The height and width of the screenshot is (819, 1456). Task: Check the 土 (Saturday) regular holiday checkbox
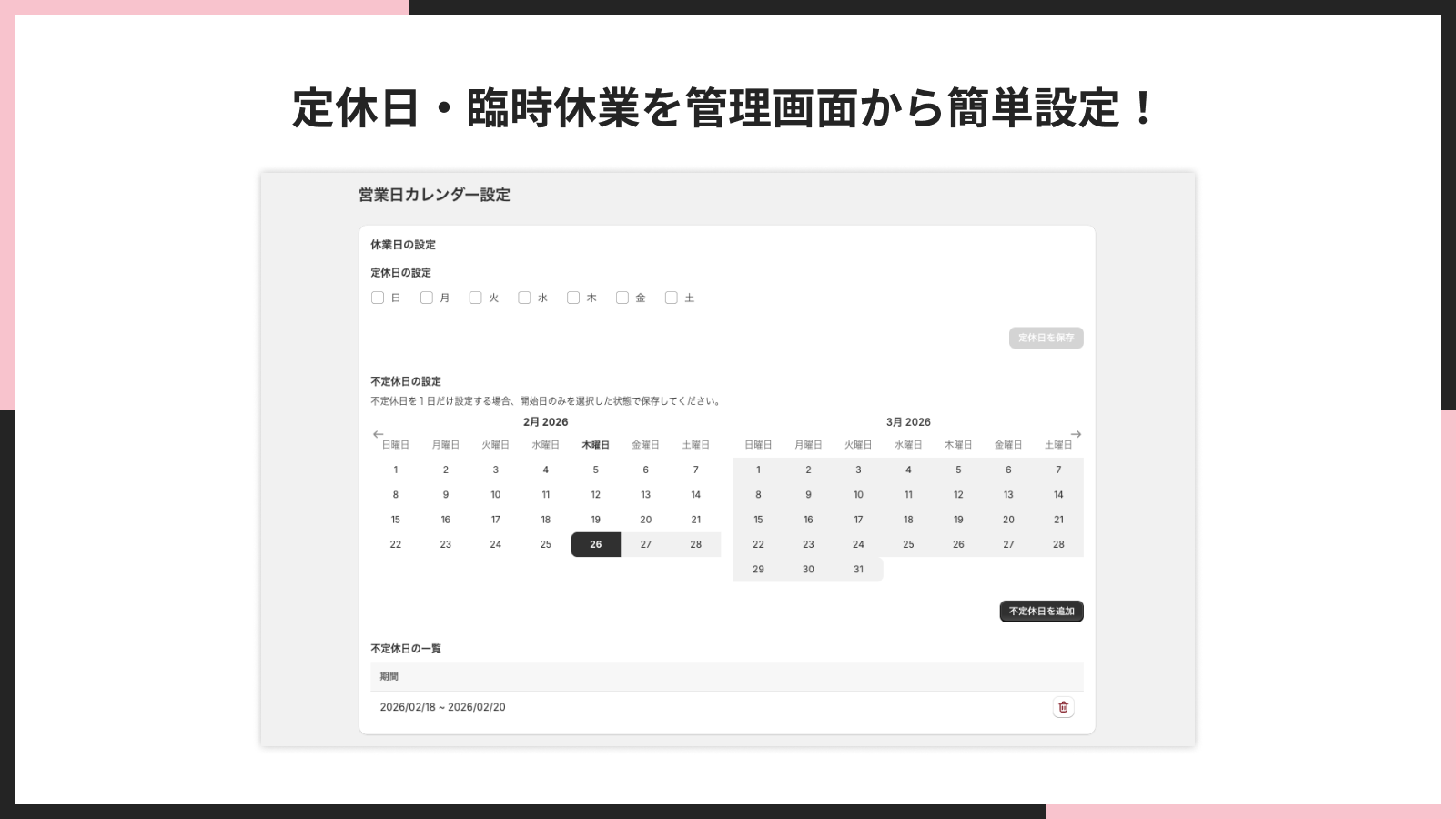[x=672, y=298]
